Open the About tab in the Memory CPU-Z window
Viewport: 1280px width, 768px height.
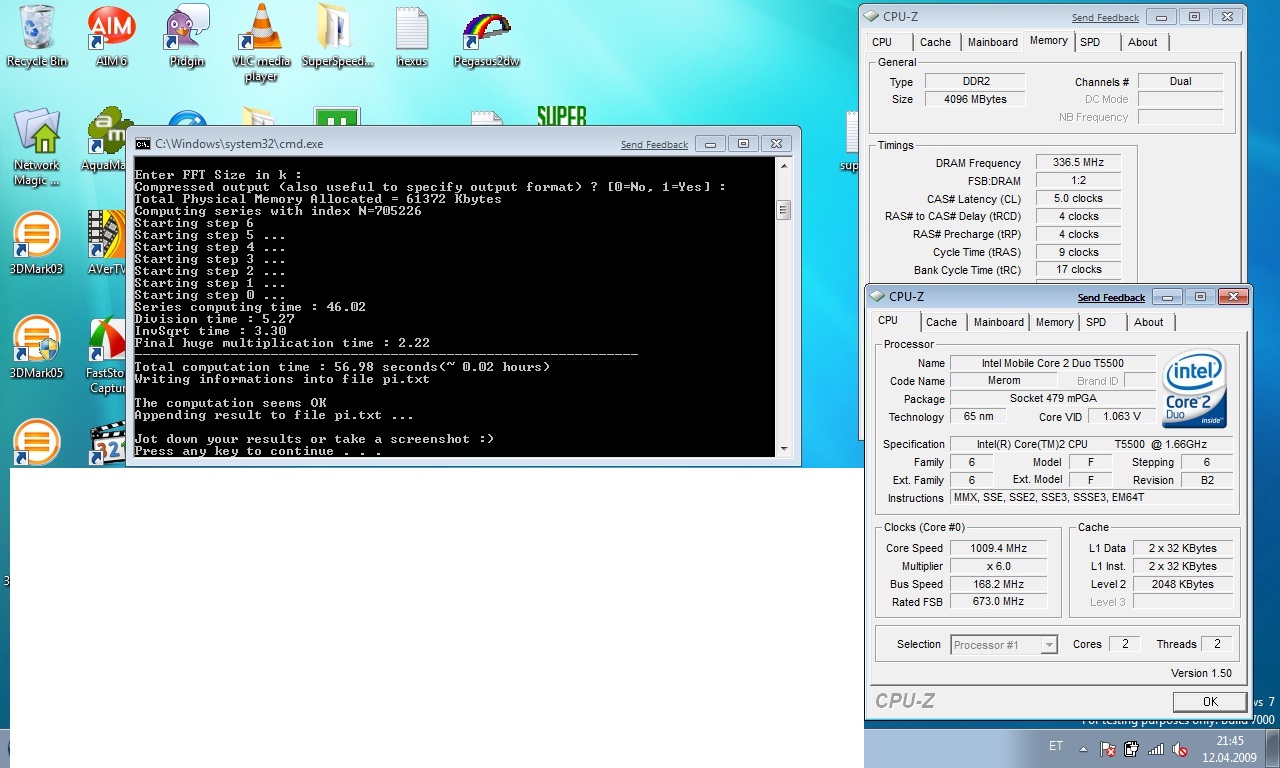(x=1143, y=42)
